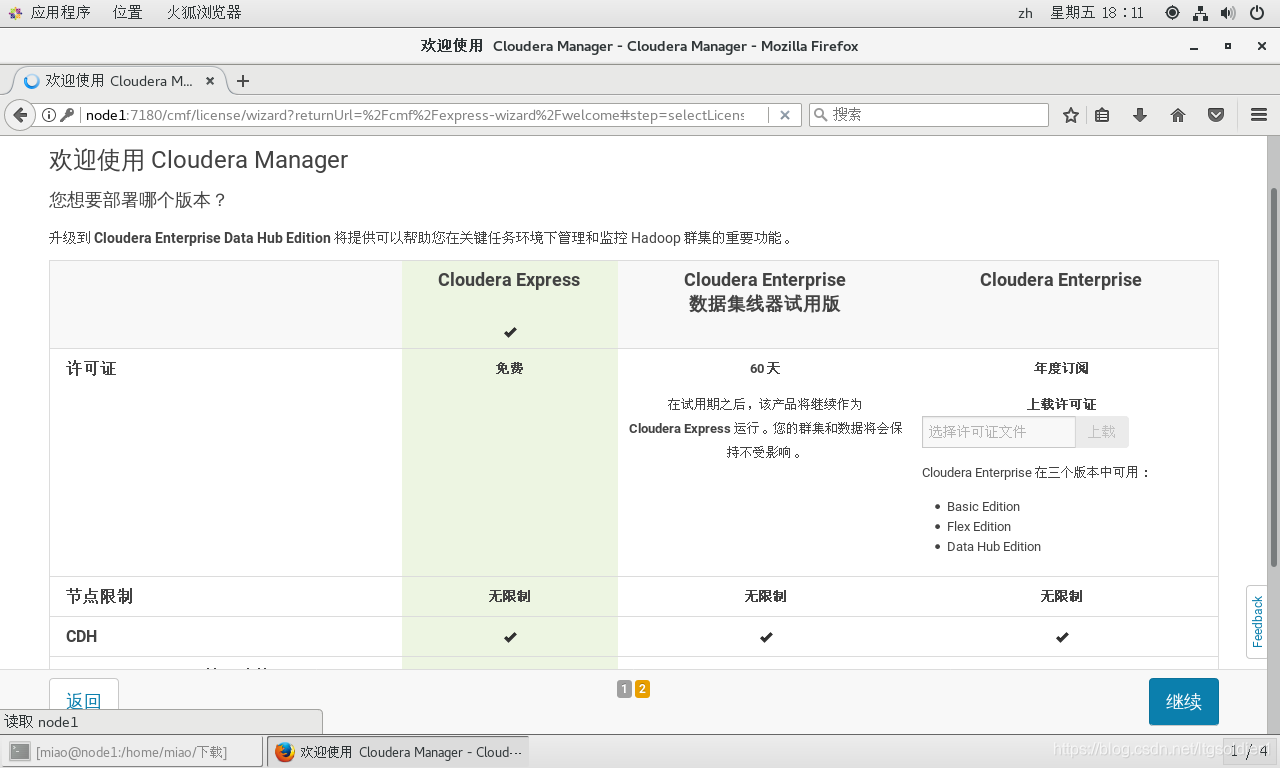Viewport: 1280px width, 768px height.
Task: Go to the Firefox home page icon
Action: pos(1178,115)
